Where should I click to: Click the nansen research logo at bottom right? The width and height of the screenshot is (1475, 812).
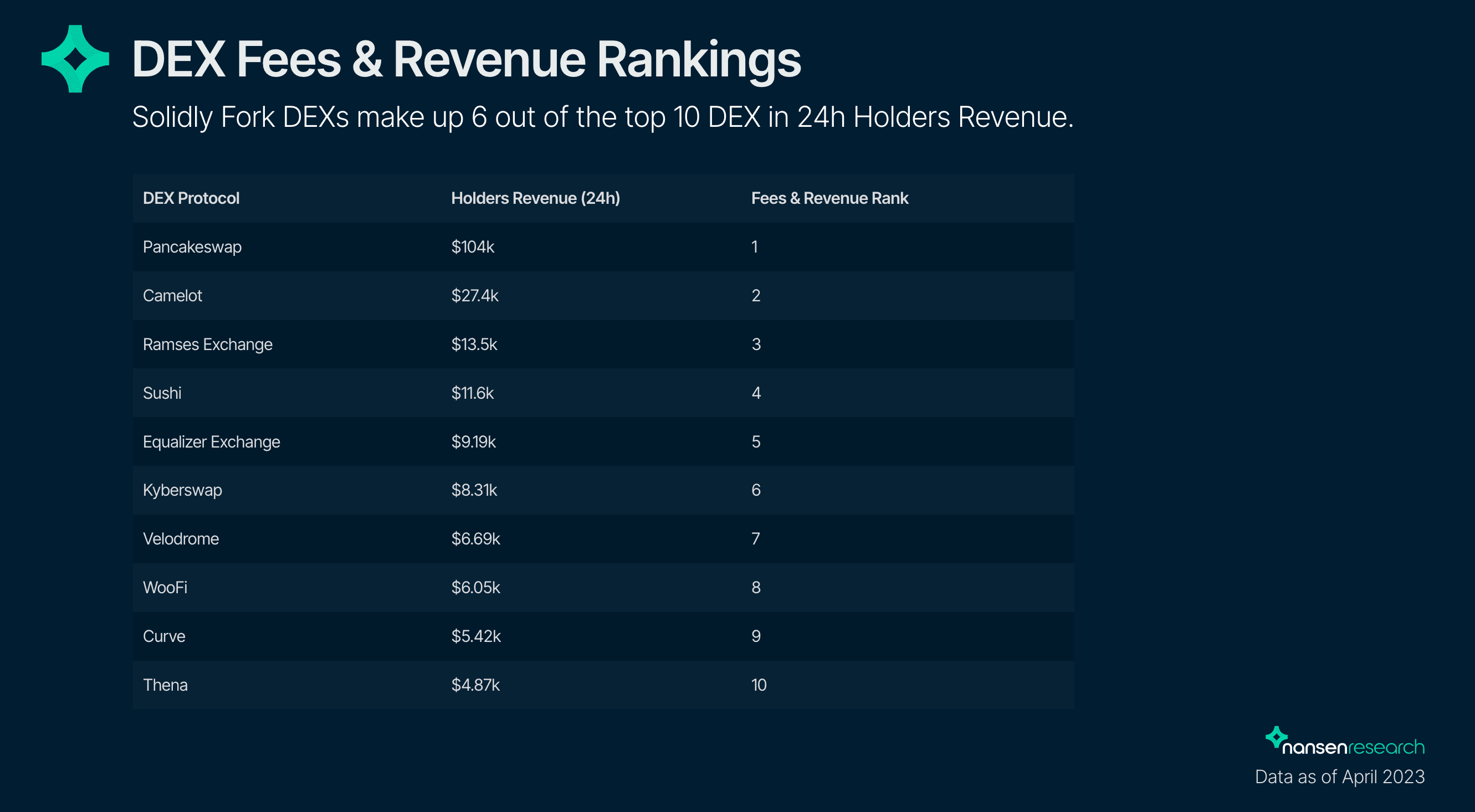click(x=1344, y=742)
